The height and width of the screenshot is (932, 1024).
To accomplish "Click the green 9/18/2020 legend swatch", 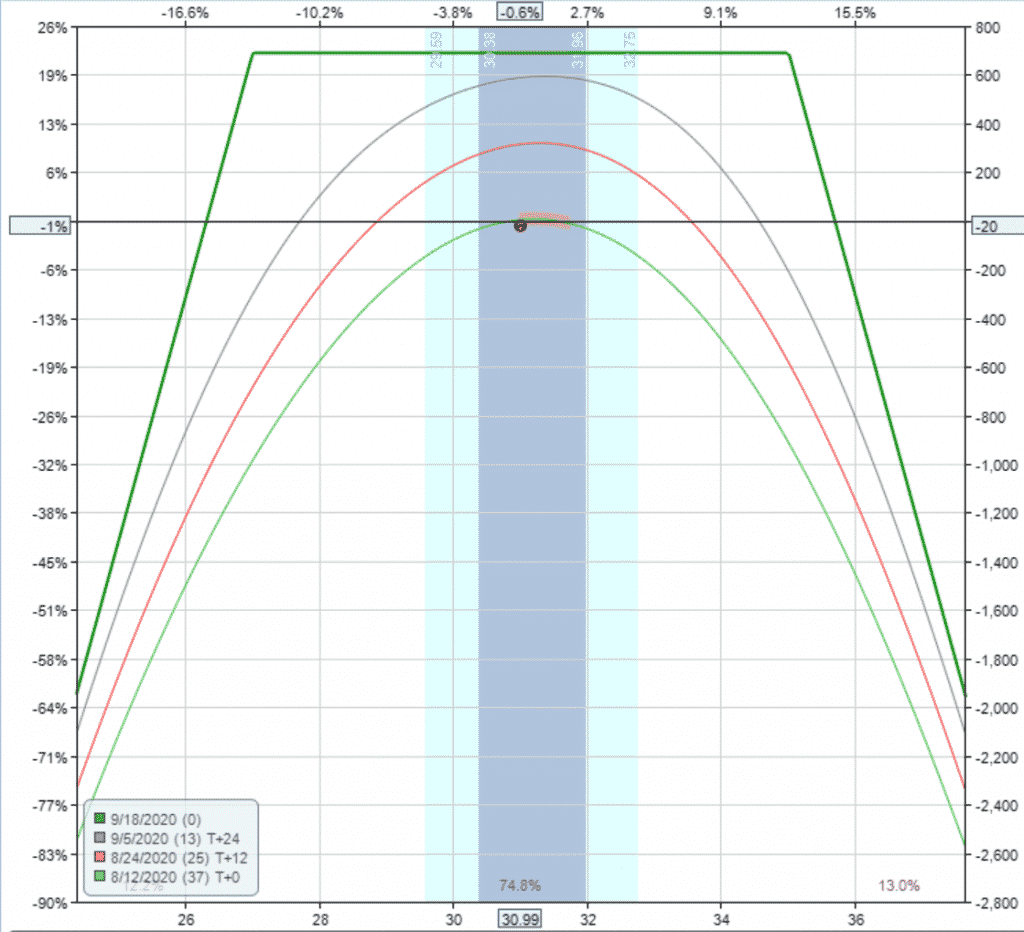I will point(100,818).
